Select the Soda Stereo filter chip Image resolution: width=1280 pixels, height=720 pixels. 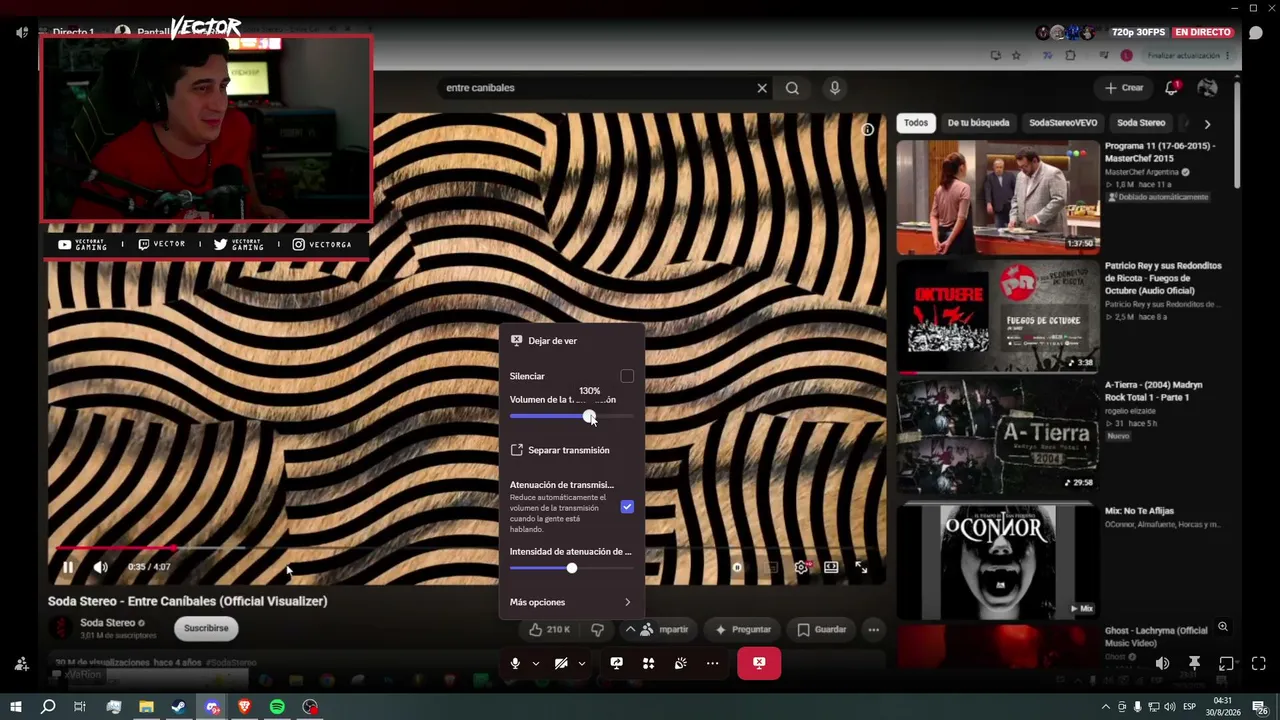[1141, 123]
